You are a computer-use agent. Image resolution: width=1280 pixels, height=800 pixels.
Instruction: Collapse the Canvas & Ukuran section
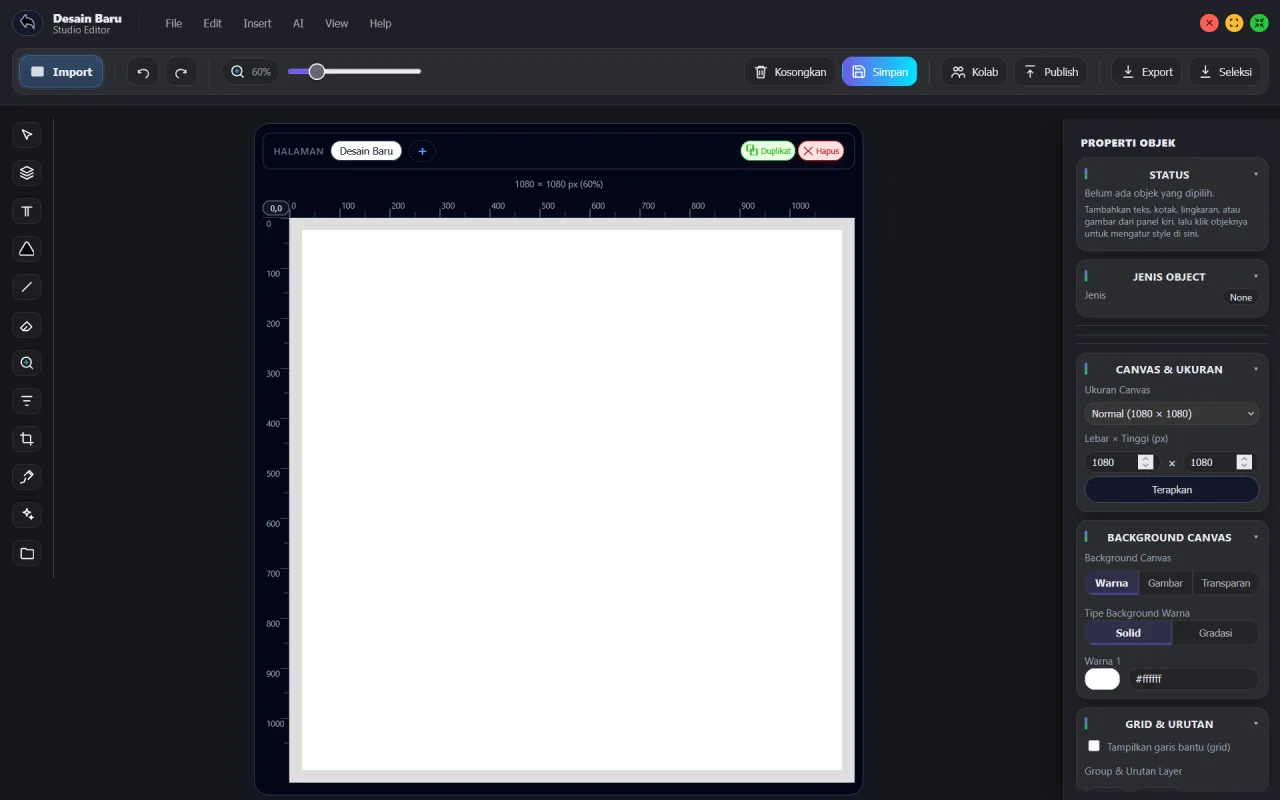[1256, 370]
